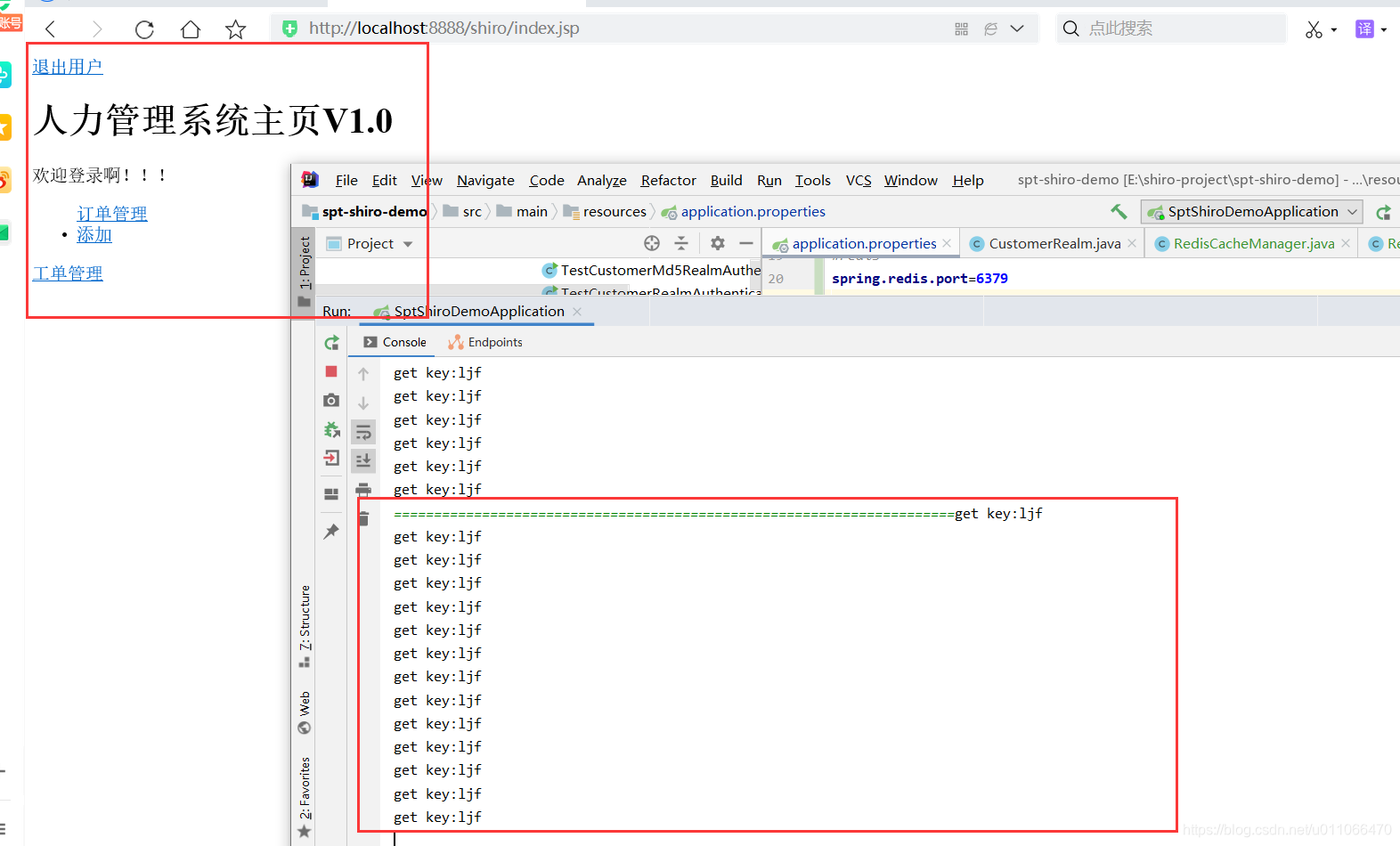The image size is (1400, 846).
Task: Open the SptShiroDemoApplication run configuration dropdown
Action: [x=1252, y=211]
